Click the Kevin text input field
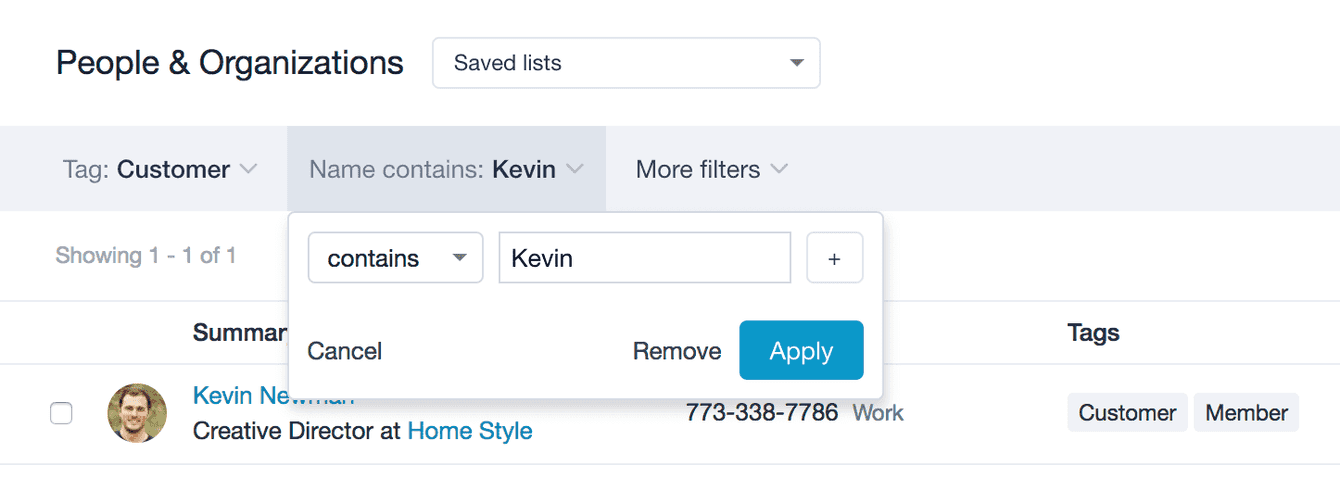The image size is (1340, 489). pos(645,258)
